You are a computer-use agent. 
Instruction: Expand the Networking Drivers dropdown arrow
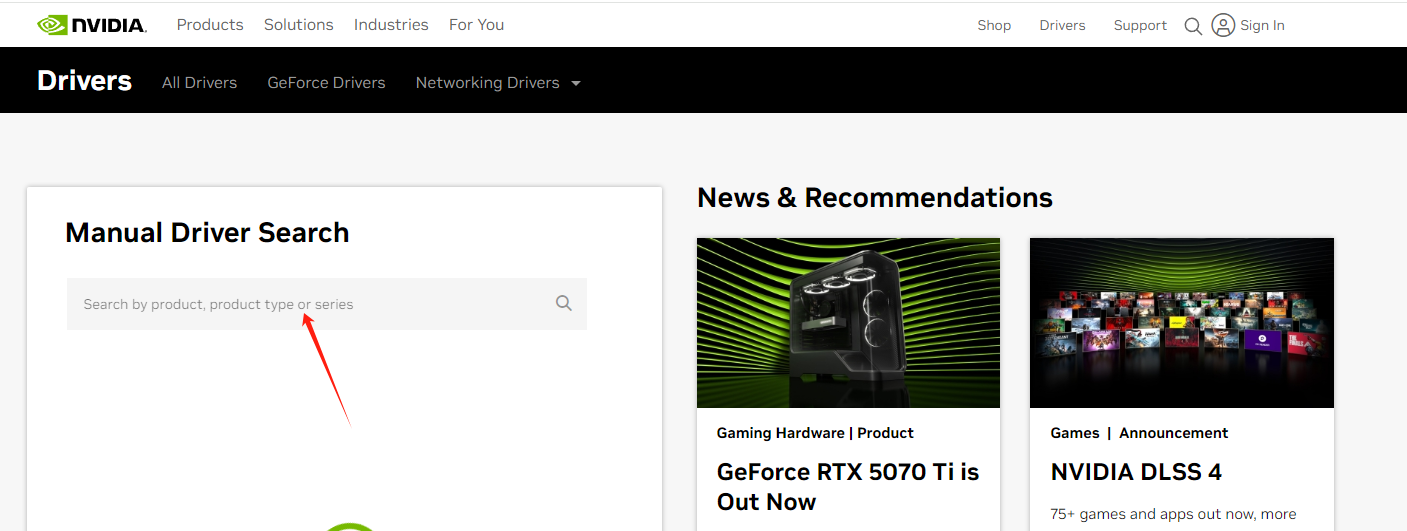[576, 83]
